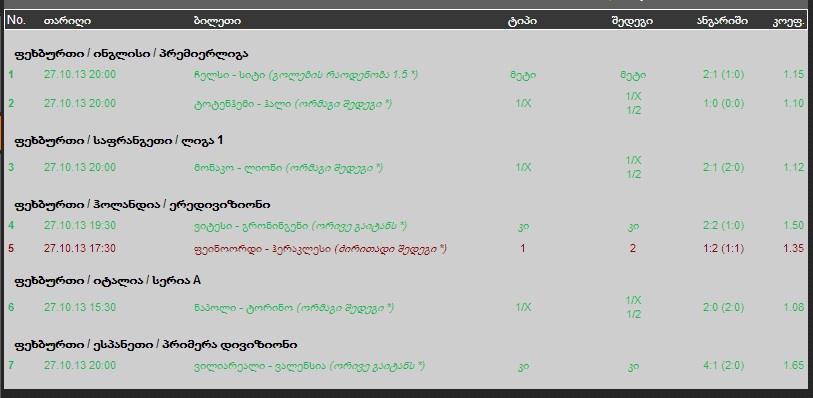This screenshot has width=813, height=398.
Task: Click the No. column header
Action: (16, 21)
